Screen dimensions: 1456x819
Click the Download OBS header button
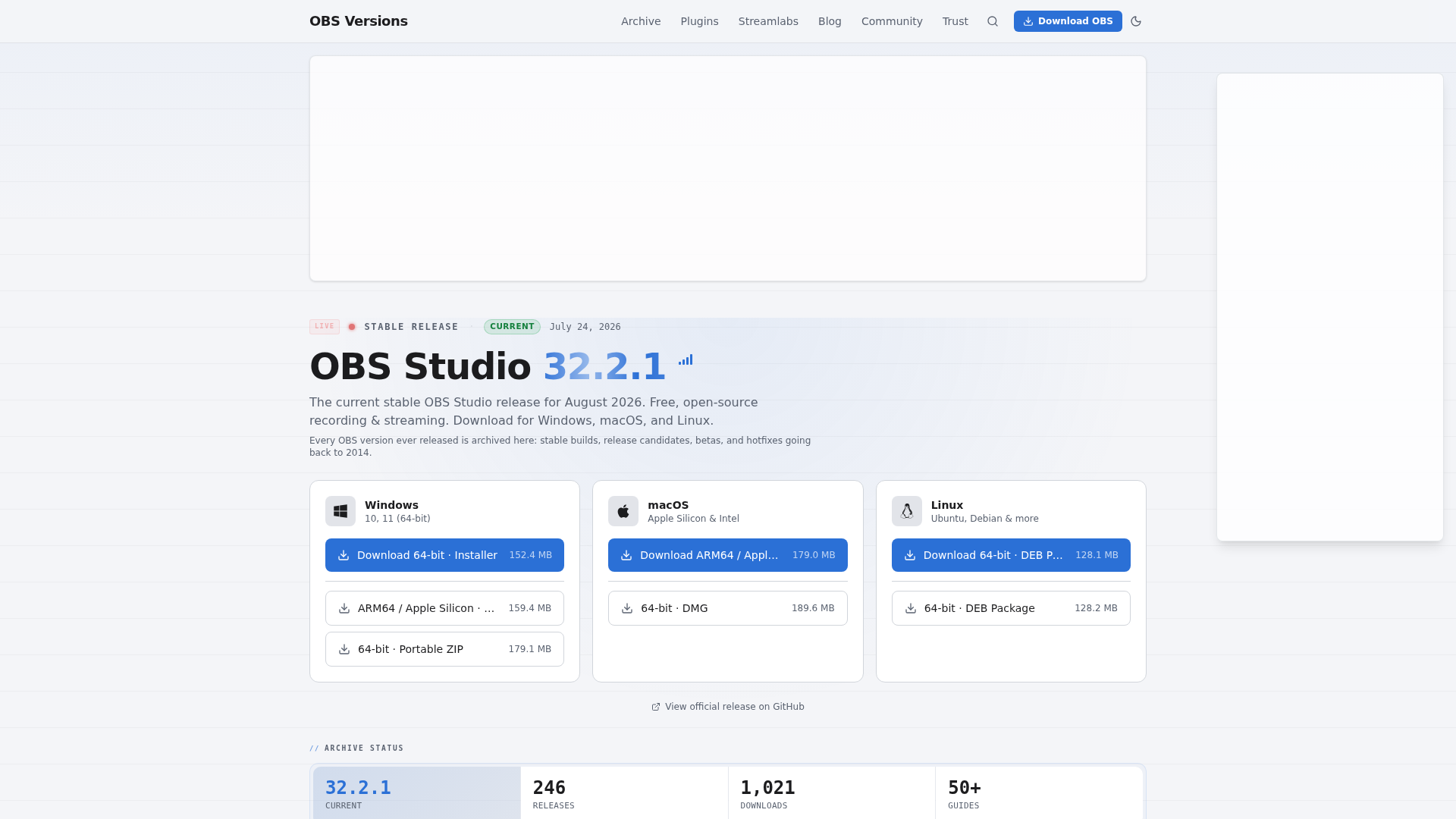click(x=1068, y=21)
